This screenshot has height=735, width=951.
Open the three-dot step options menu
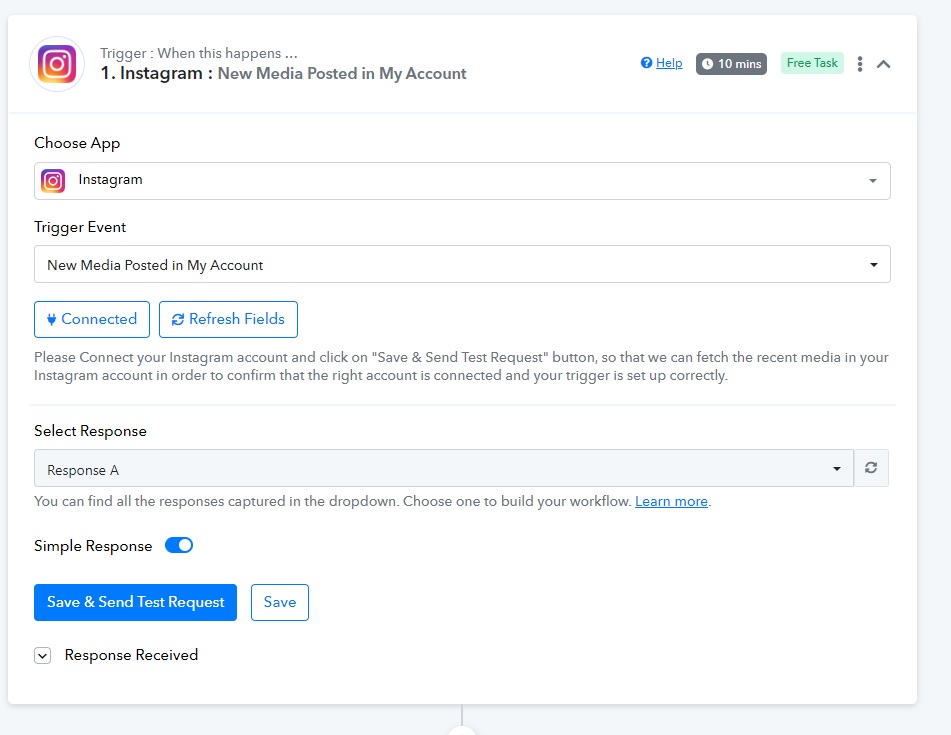click(859, 64)
